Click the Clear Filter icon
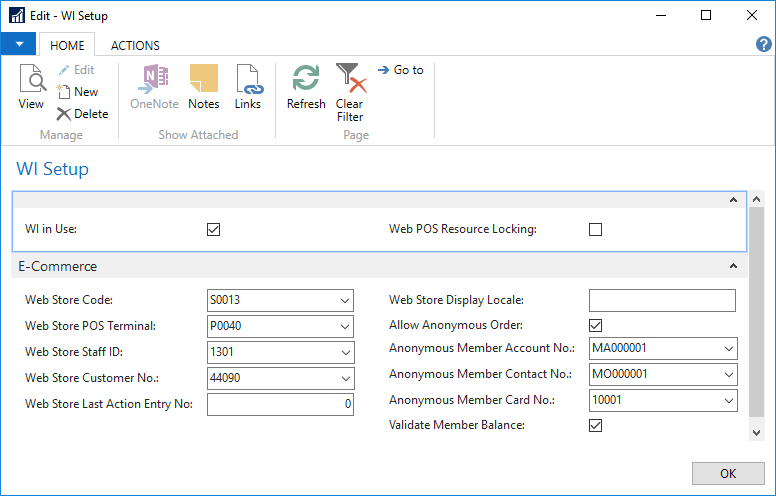Image resolution: width=776 pixels, height=496 pixels. pos(349,90)
